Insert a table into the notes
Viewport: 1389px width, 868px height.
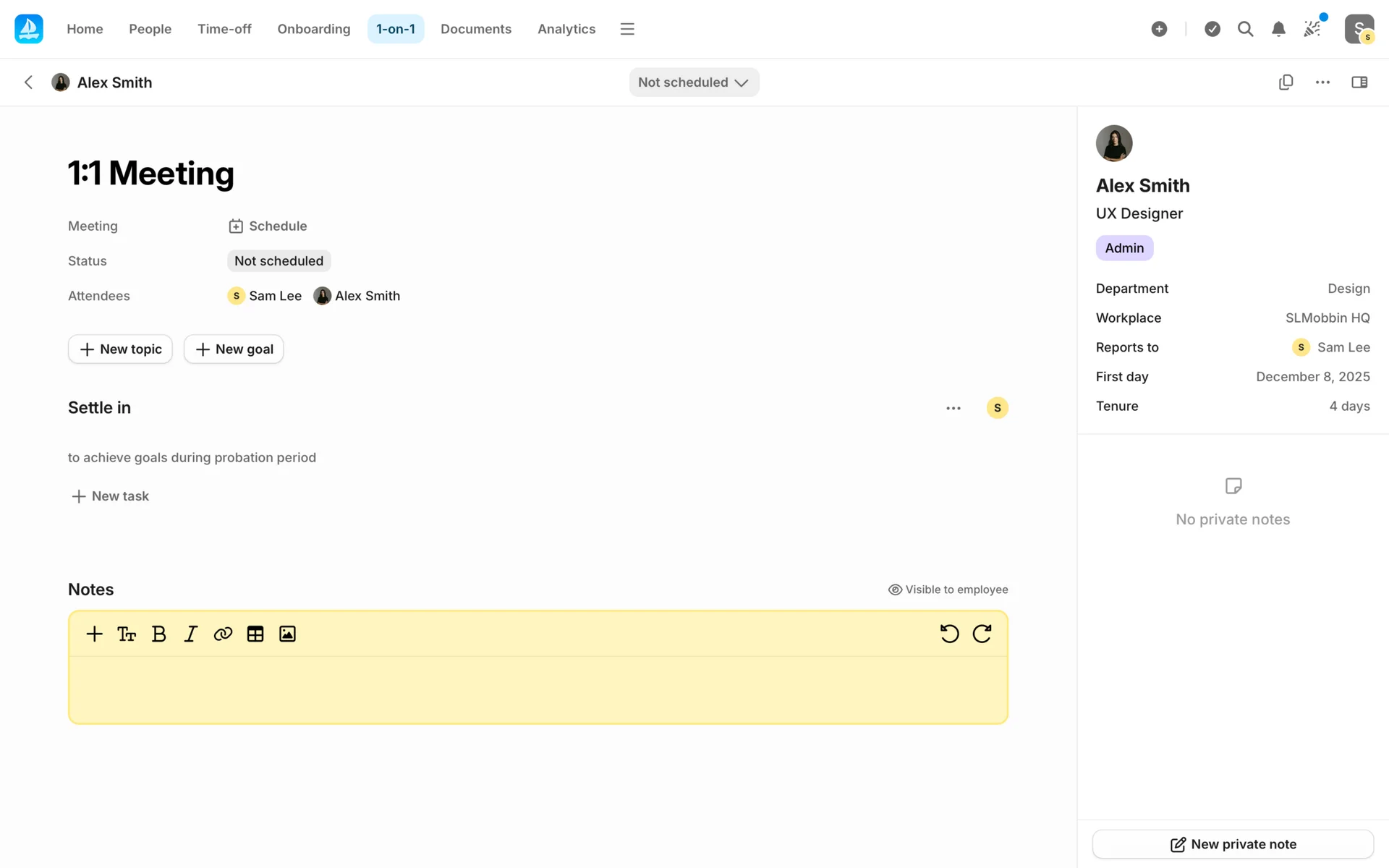[x=255, y=634]
